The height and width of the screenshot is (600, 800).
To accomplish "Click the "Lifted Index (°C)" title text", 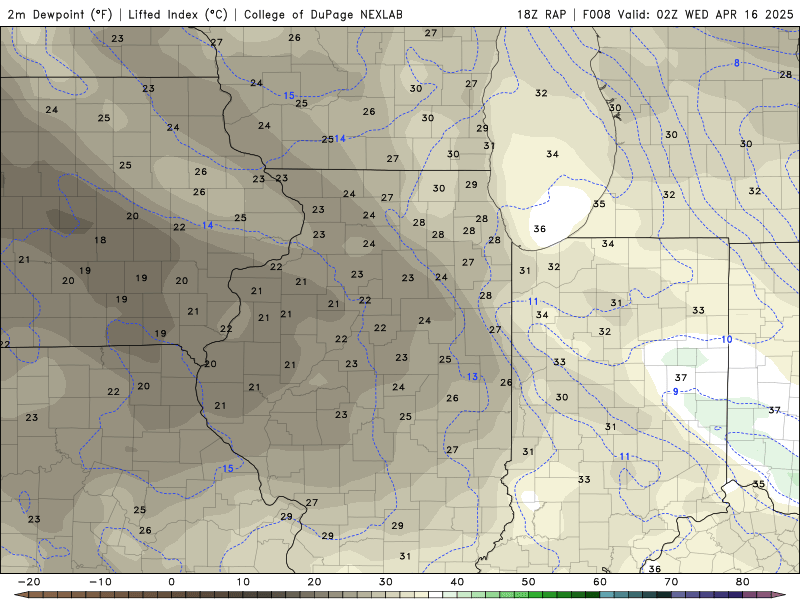I will 178,14.
